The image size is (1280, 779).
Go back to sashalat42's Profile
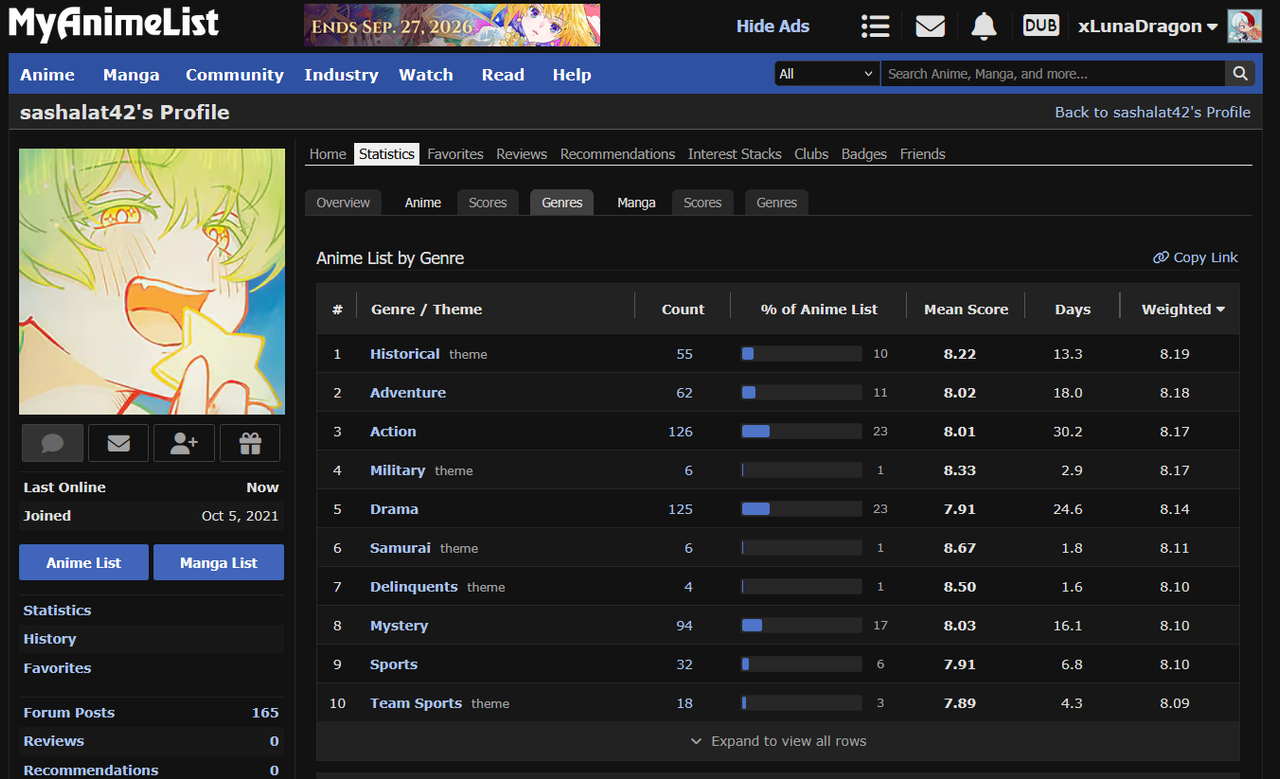point(1153,112)
